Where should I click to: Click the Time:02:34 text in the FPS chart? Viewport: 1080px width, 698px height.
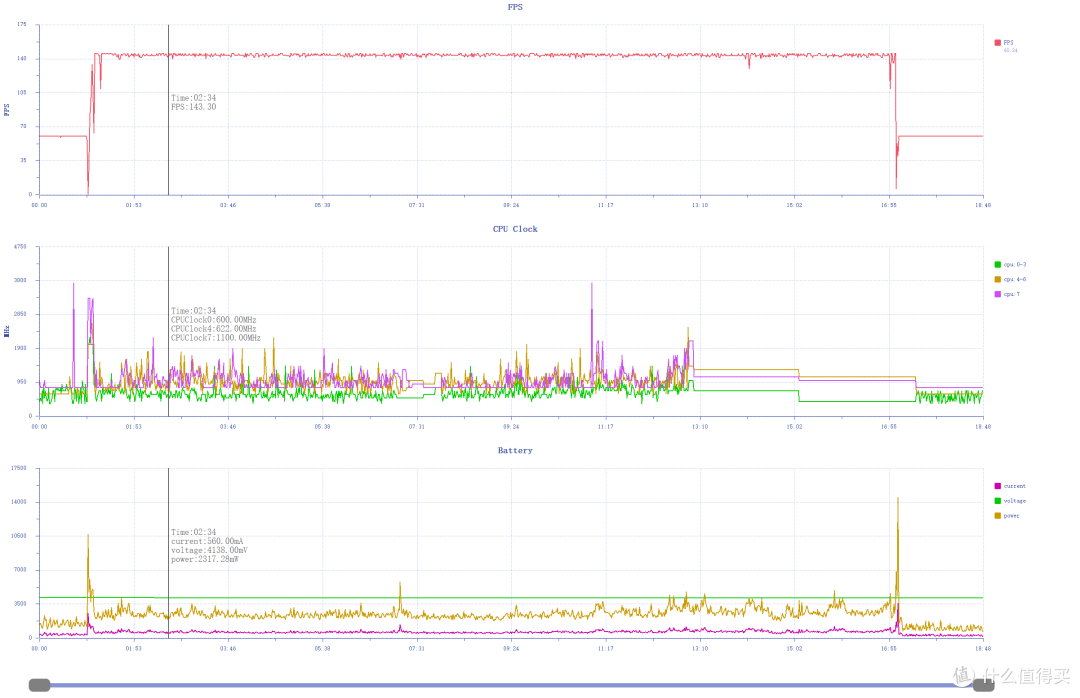pos(194,98)
